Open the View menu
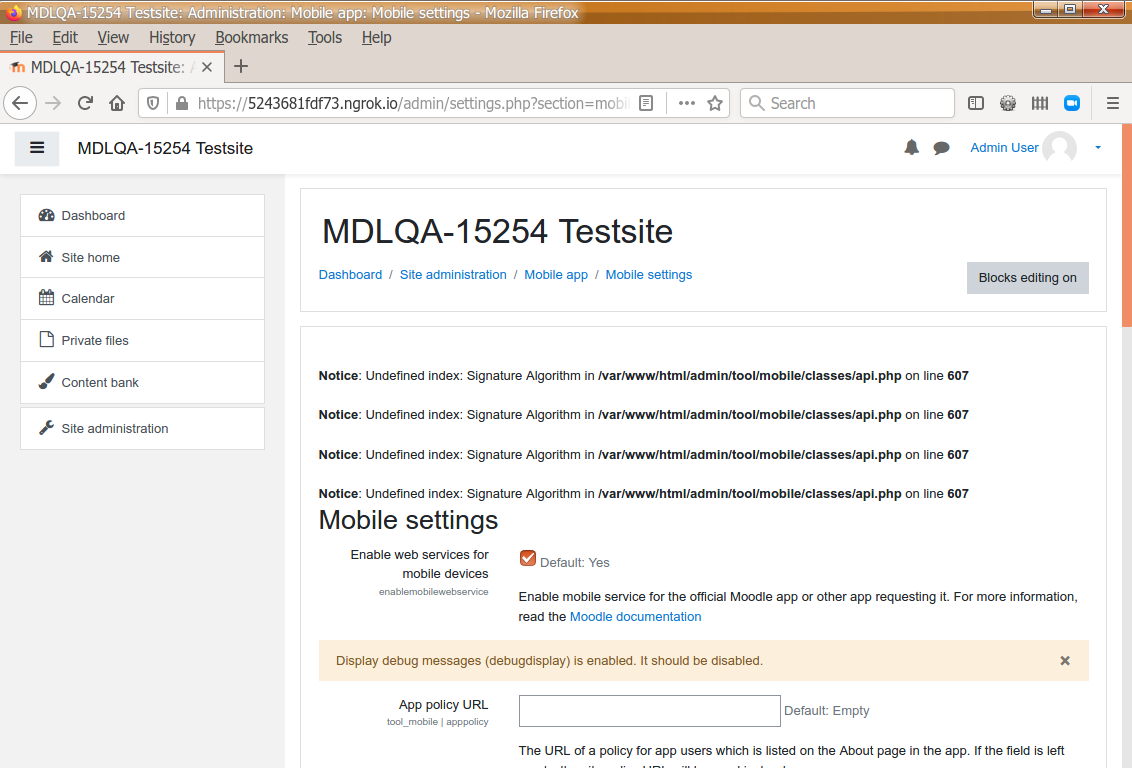This screenshot has height=768, width=1132. (x=113, y=38)
